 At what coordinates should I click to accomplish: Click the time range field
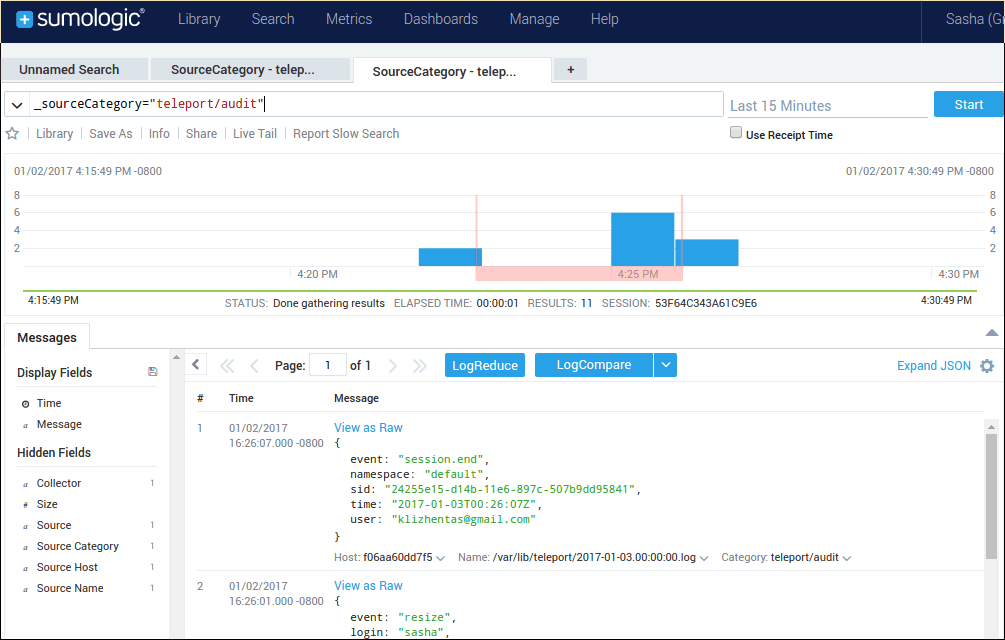[x=825, y=105]
